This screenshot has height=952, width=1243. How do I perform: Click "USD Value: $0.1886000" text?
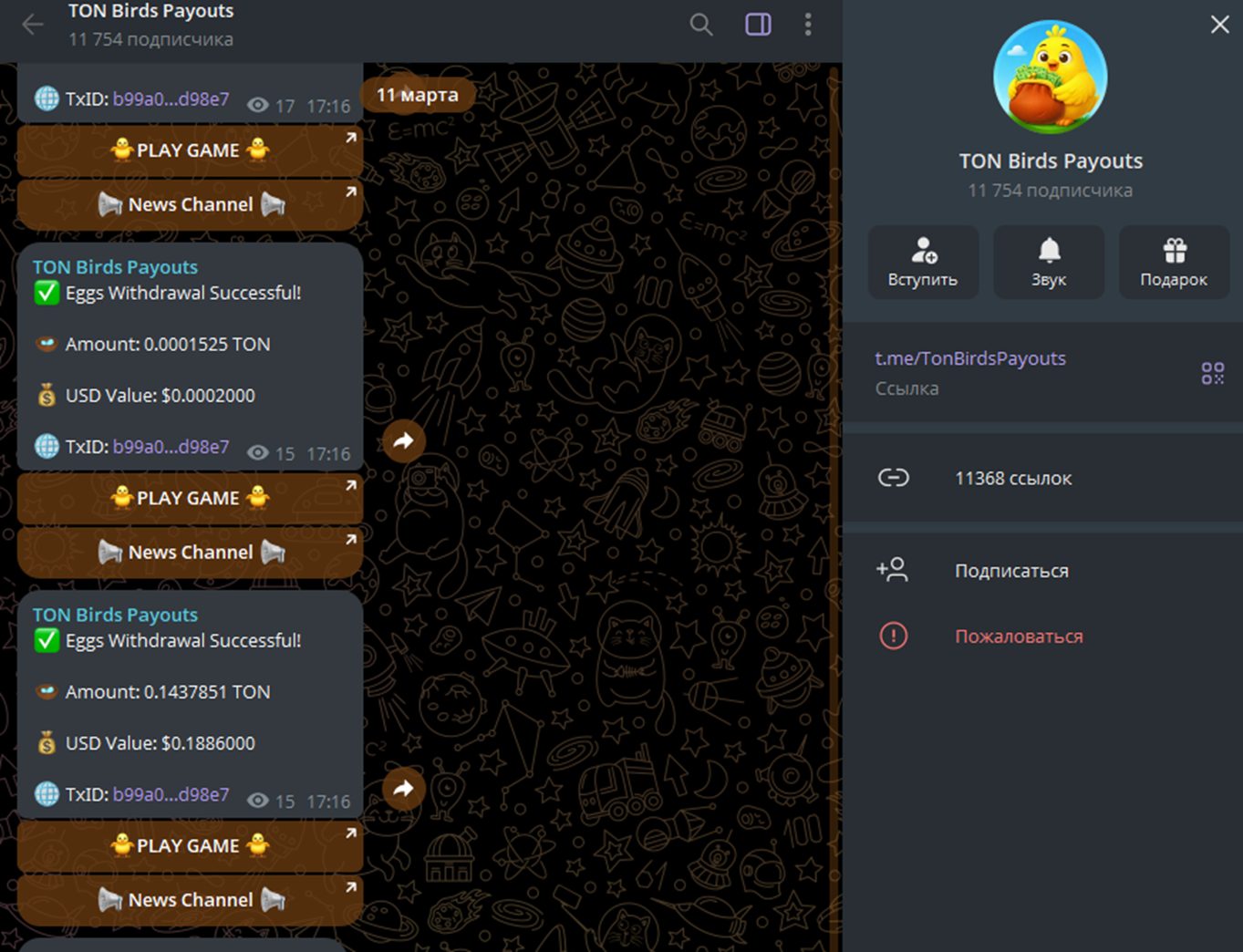coord(161,743)
